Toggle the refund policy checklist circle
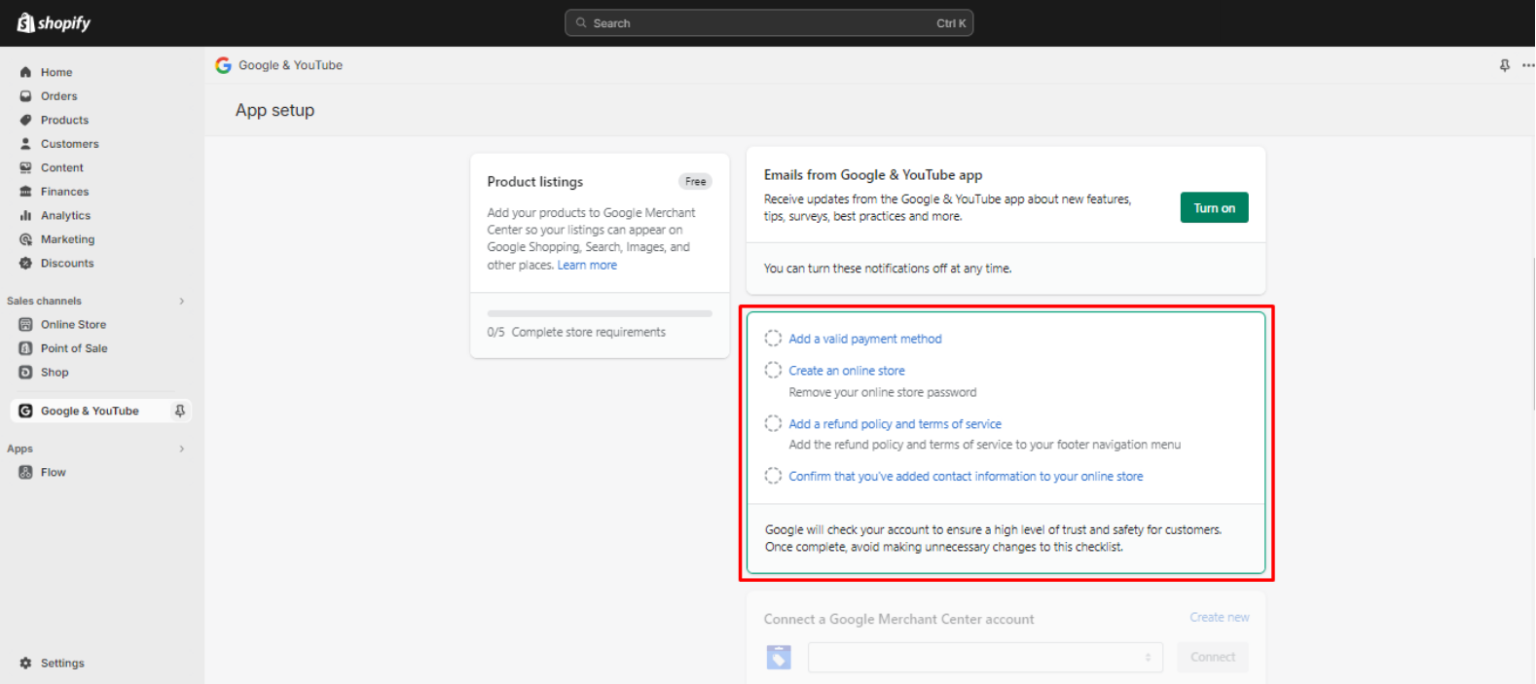The height and width of the screenshot is (684, 1536). tap(773, 424)
